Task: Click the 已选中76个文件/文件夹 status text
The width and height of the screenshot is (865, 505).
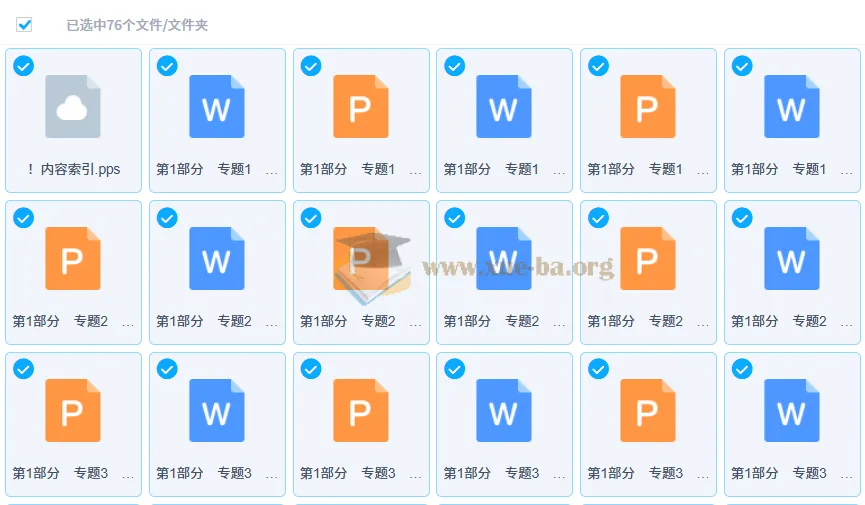Action: 137,25
